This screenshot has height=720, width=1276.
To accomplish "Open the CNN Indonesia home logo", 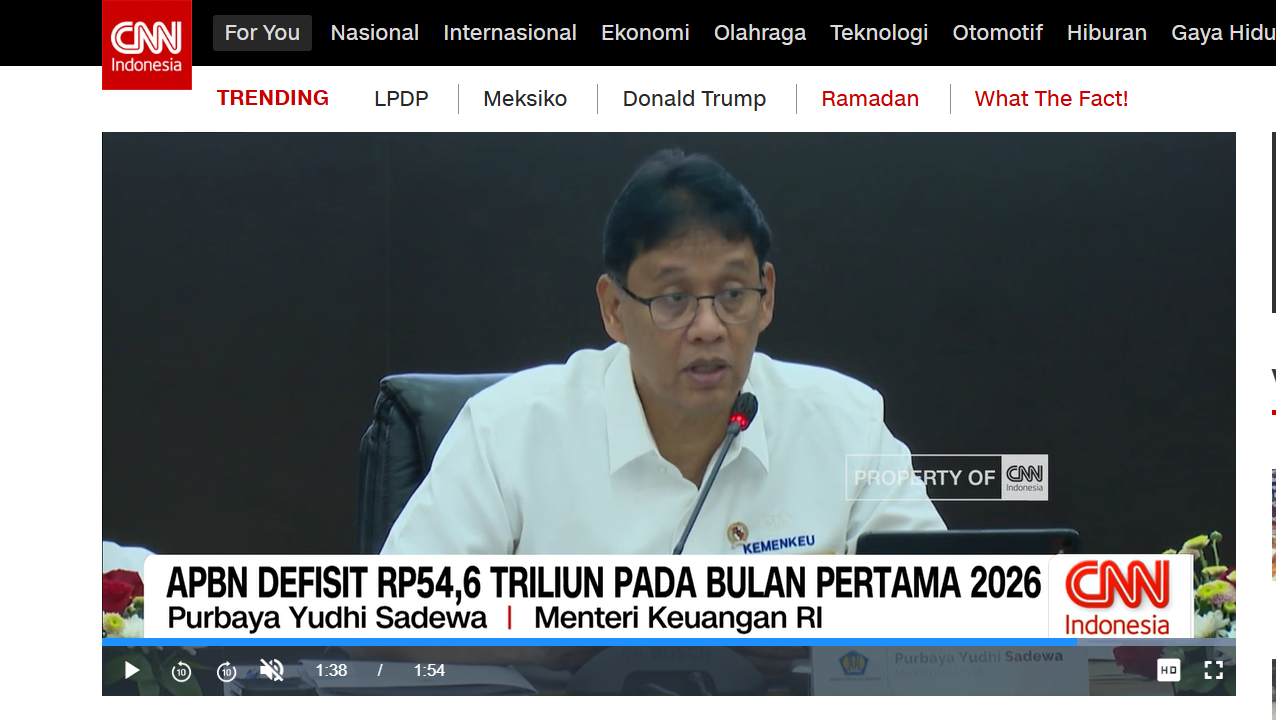I will [147, 45].
